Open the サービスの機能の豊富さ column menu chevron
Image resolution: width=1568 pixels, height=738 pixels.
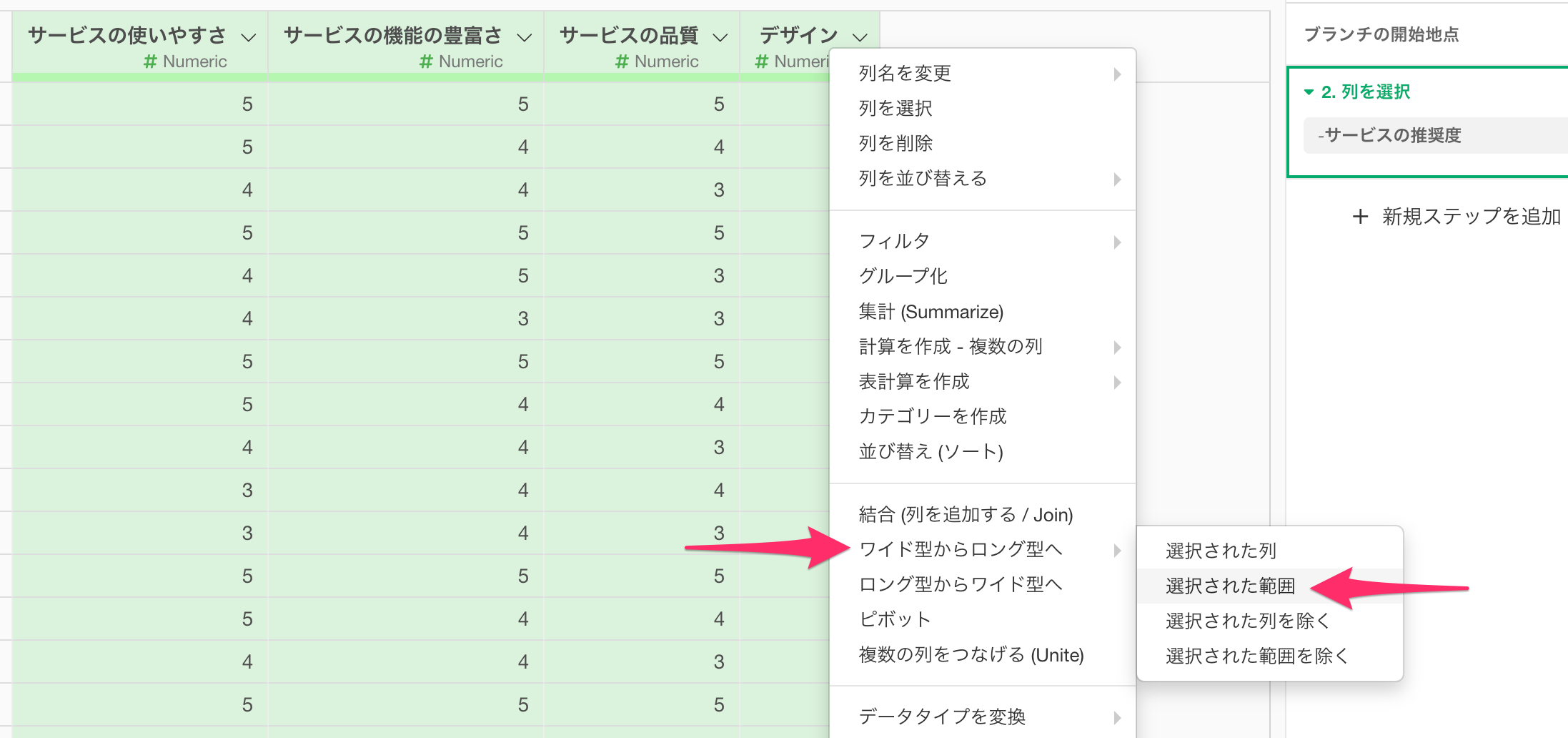pyautogui.click(x=524, y=37)
